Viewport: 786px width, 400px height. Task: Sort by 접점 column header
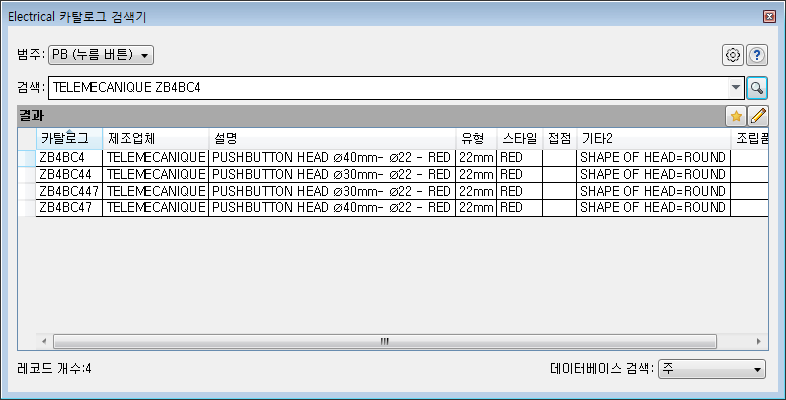point(559,139)
